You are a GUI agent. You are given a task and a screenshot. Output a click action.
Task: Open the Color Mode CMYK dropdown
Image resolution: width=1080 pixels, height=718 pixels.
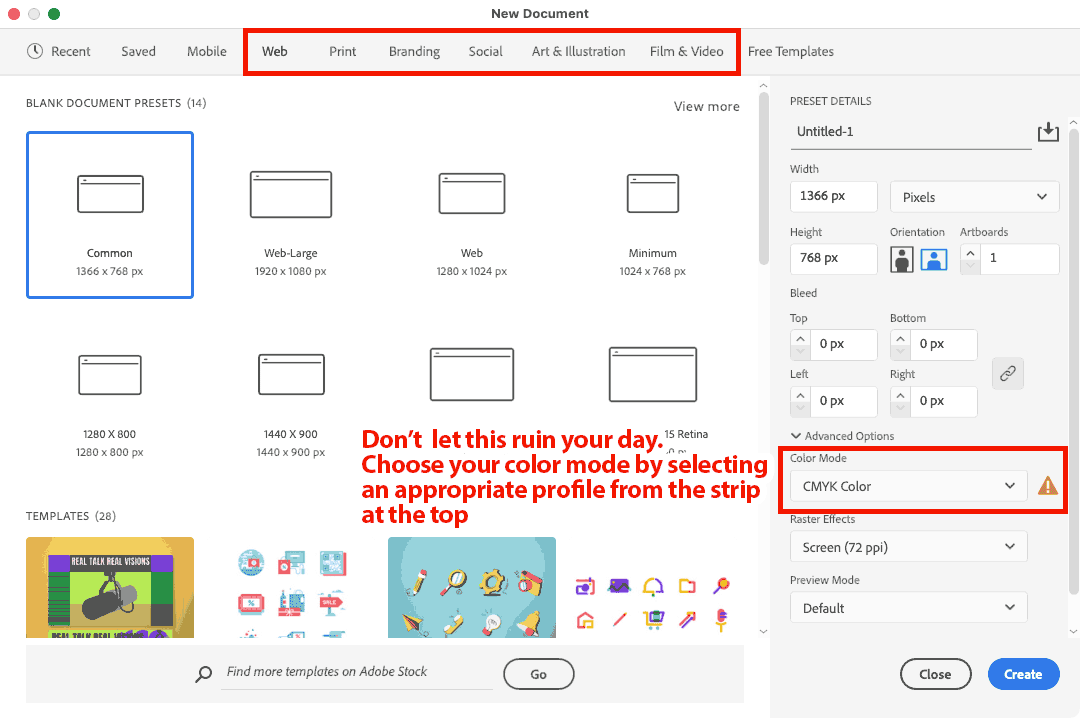908,486
